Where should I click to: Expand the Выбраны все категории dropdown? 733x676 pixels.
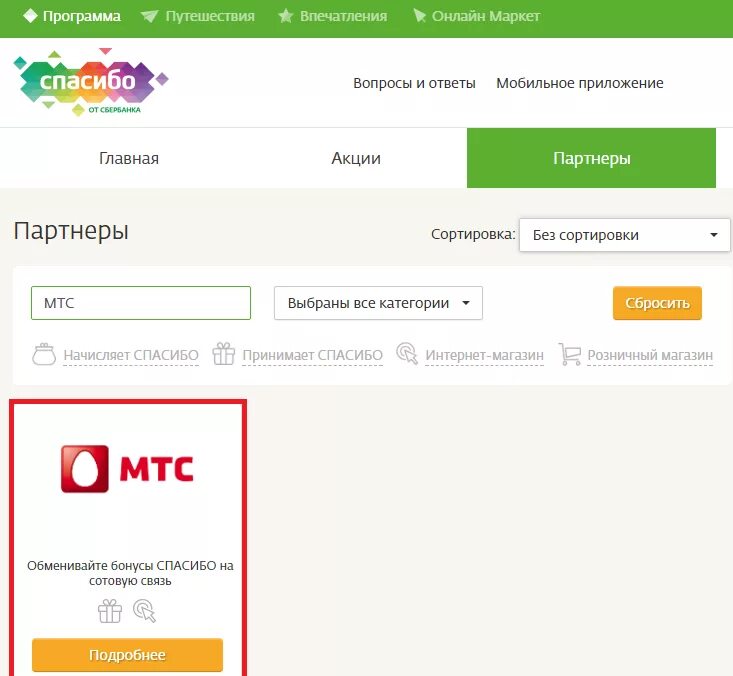coord(378,303)
